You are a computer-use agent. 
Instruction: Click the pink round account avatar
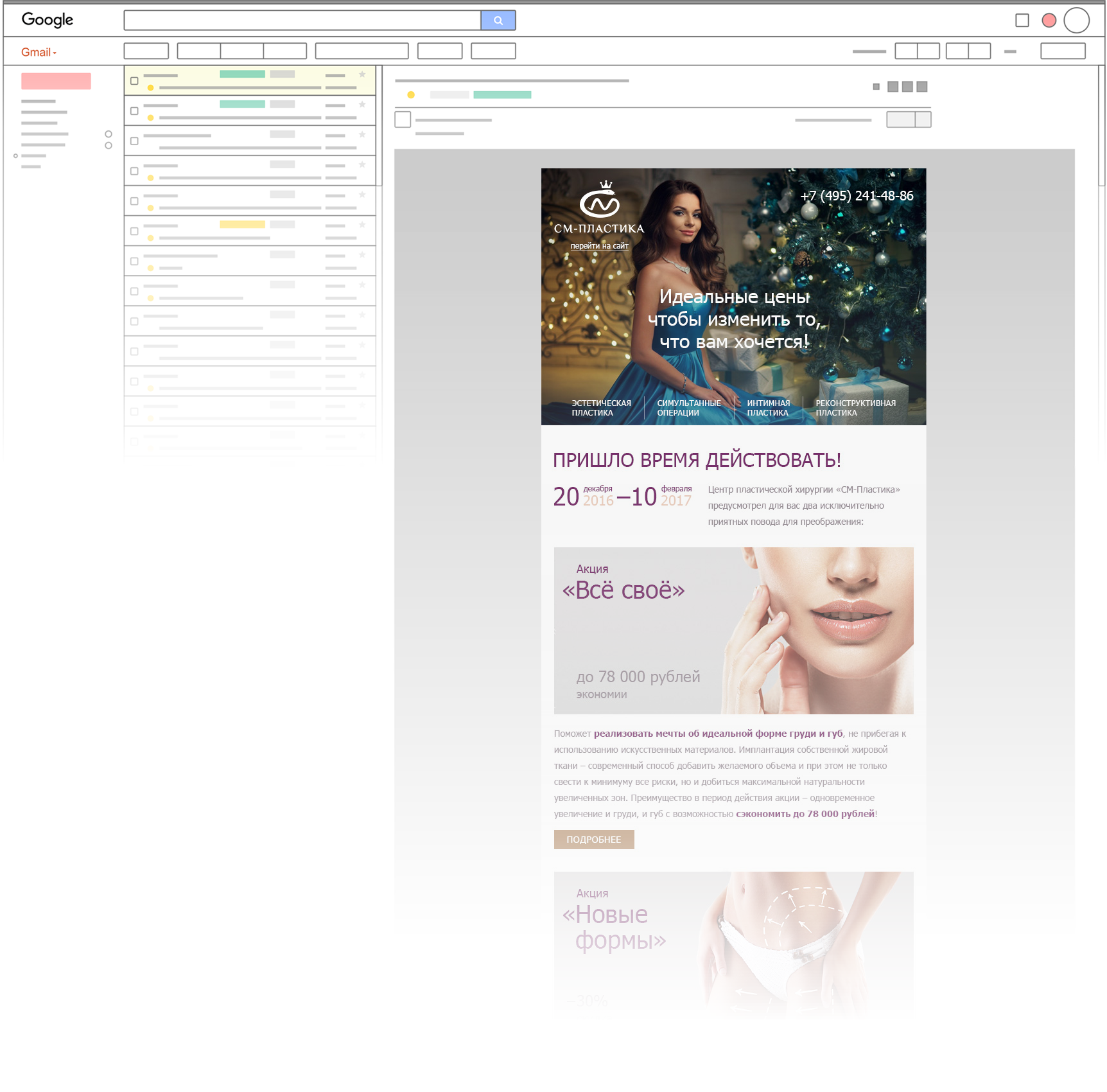(x=1049, y=21)
